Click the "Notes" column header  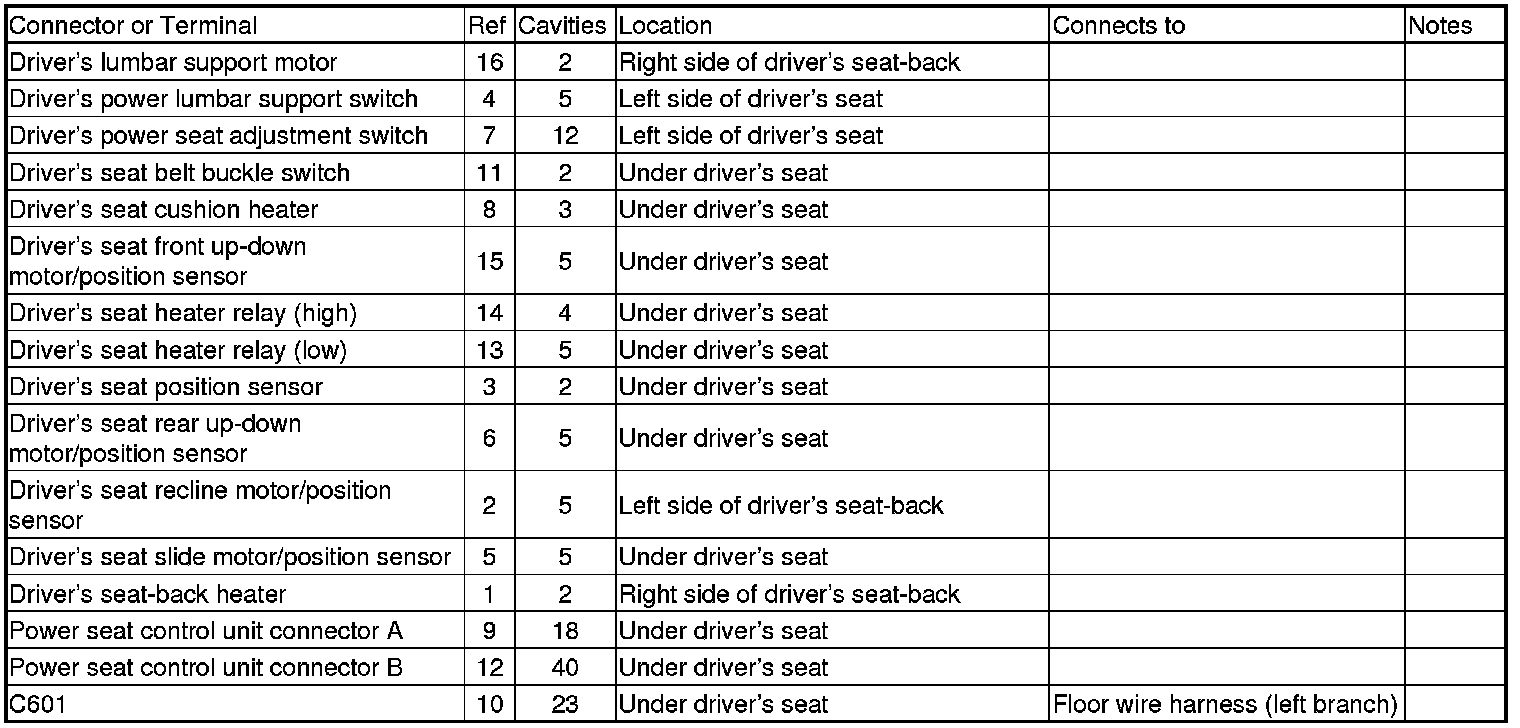click(1440, 26)
